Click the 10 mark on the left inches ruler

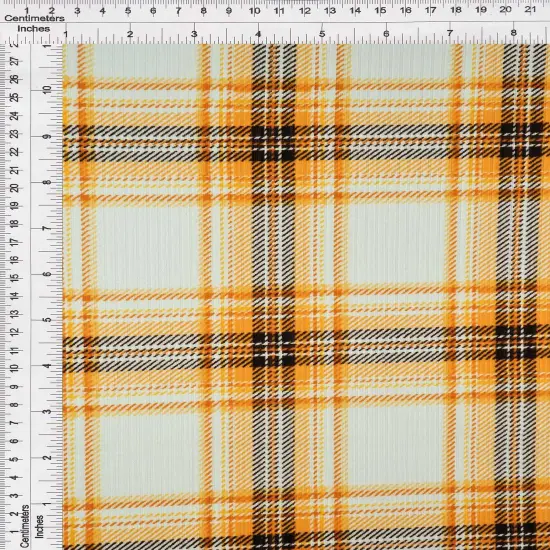coord(47,89)
